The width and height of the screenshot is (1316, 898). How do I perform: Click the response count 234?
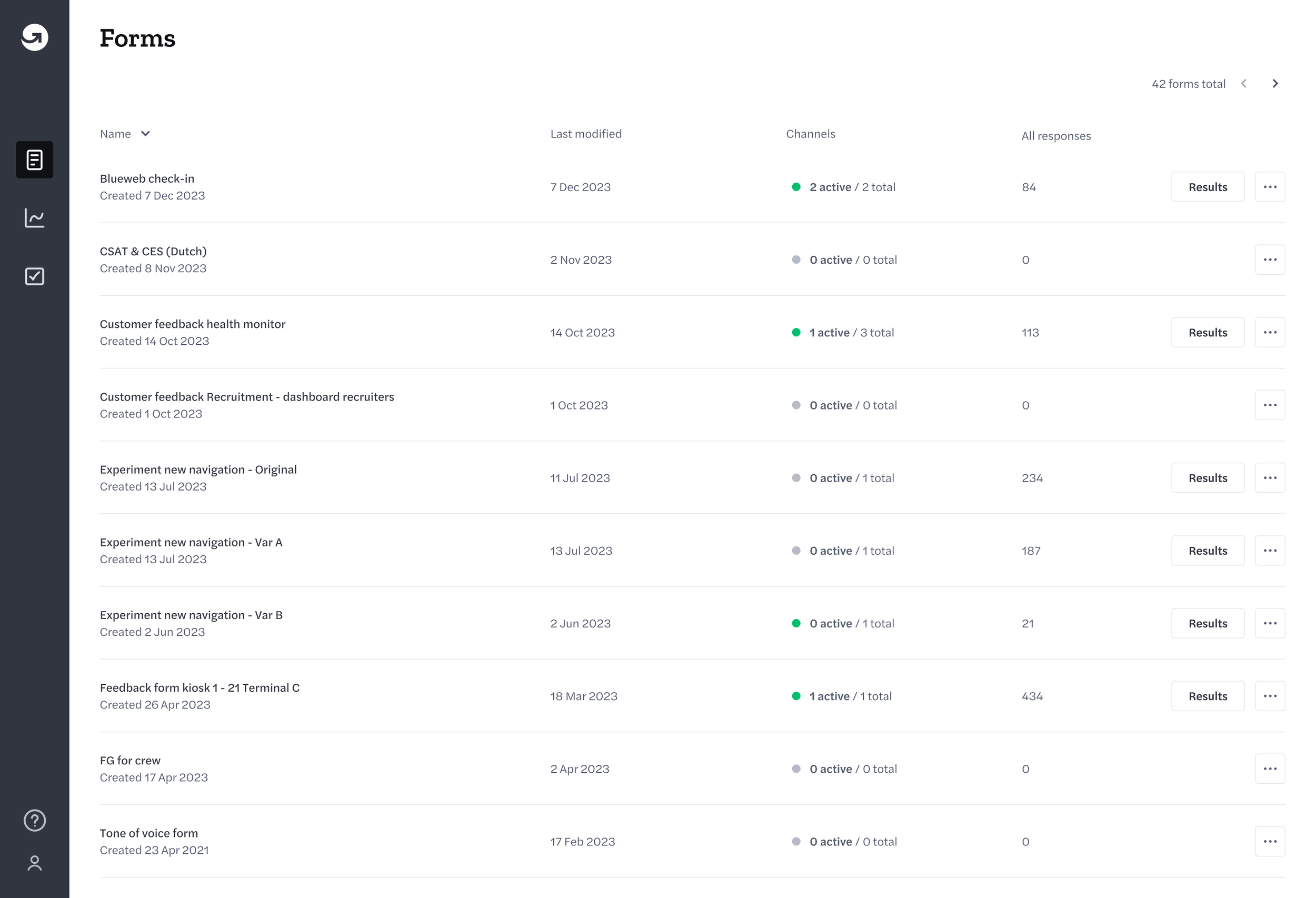click(x=1032, y=478)
